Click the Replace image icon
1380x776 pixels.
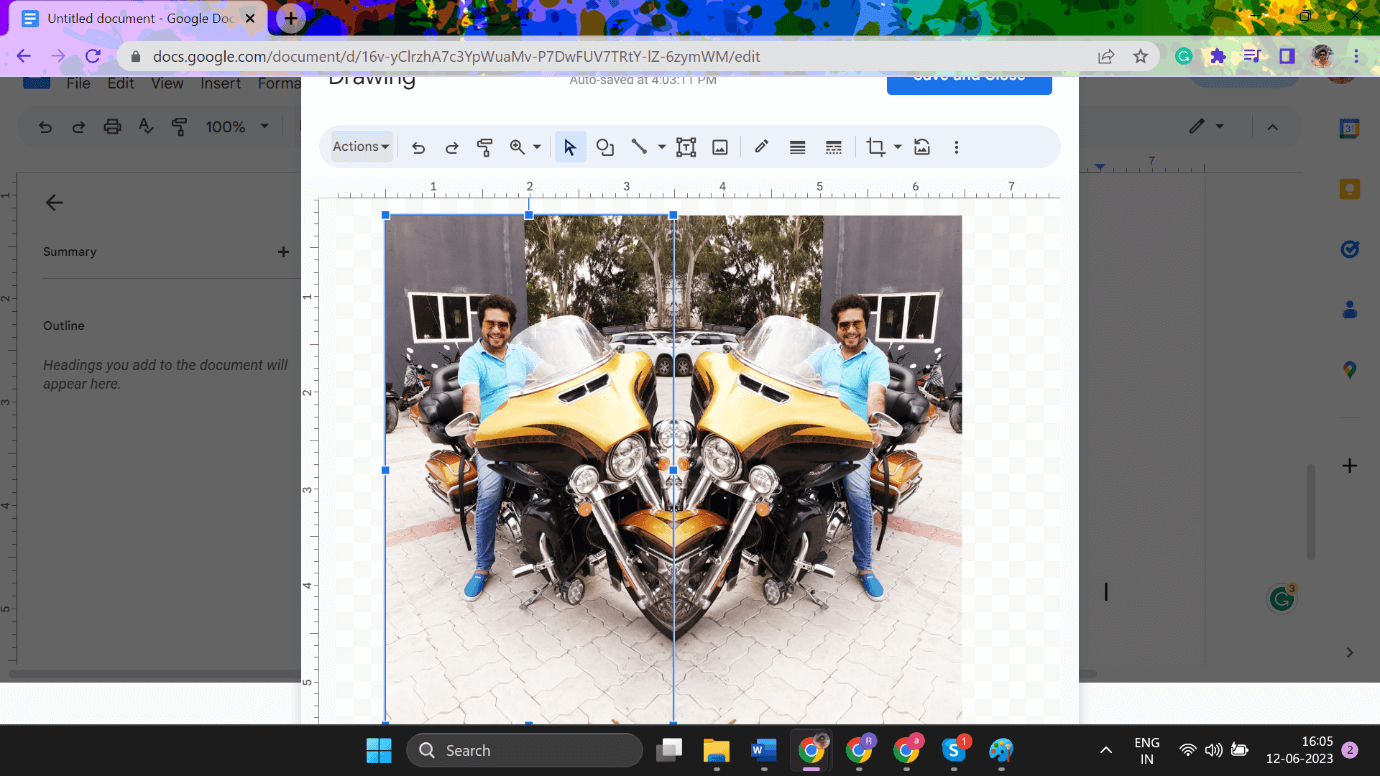921,147
